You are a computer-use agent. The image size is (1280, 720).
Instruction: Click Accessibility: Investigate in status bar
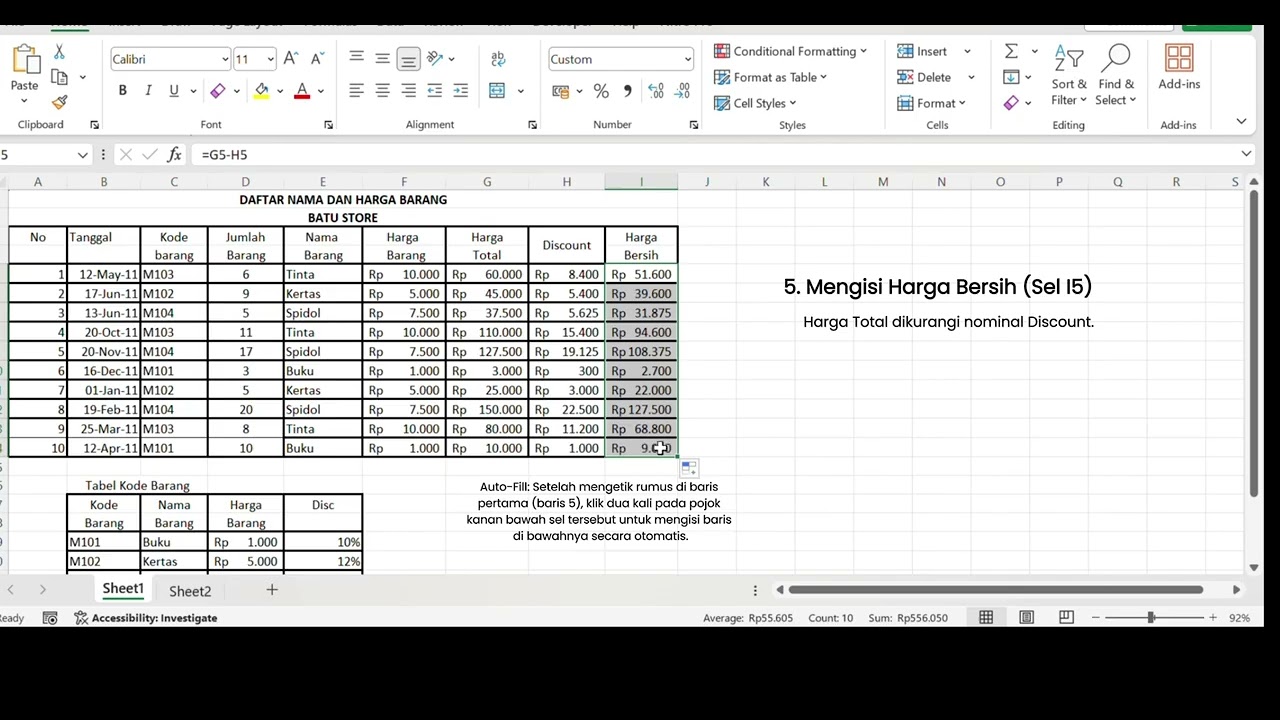146,618
